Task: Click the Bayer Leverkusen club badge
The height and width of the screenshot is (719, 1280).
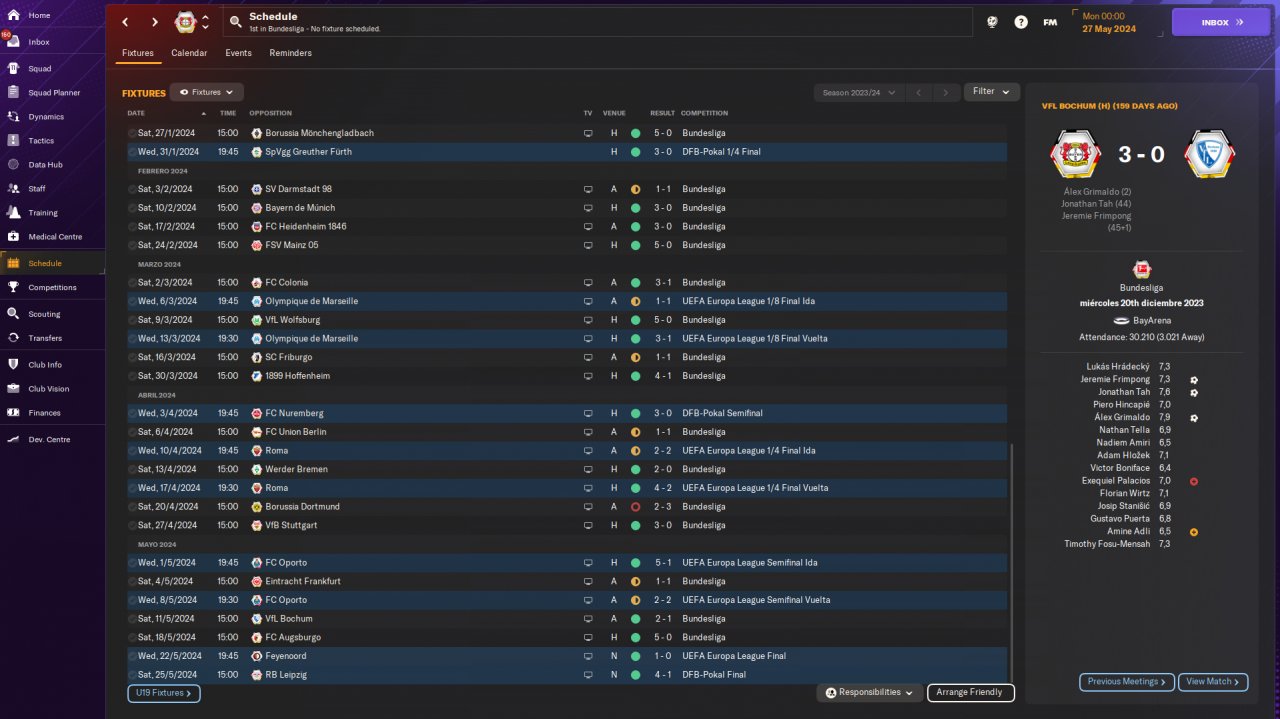Action: 186,22
